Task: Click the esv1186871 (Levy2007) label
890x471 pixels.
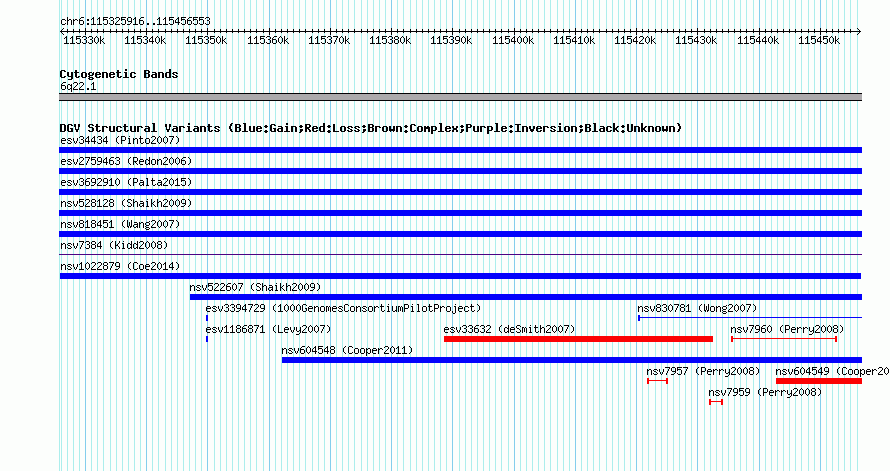Action: click(268, 329)
